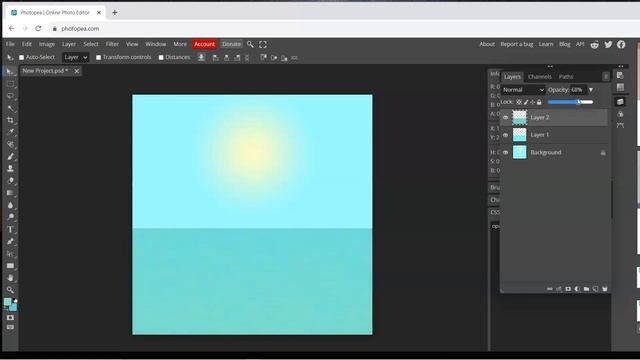Click the keyboard icon at toolbar bottom

click(x=10, y=327)
